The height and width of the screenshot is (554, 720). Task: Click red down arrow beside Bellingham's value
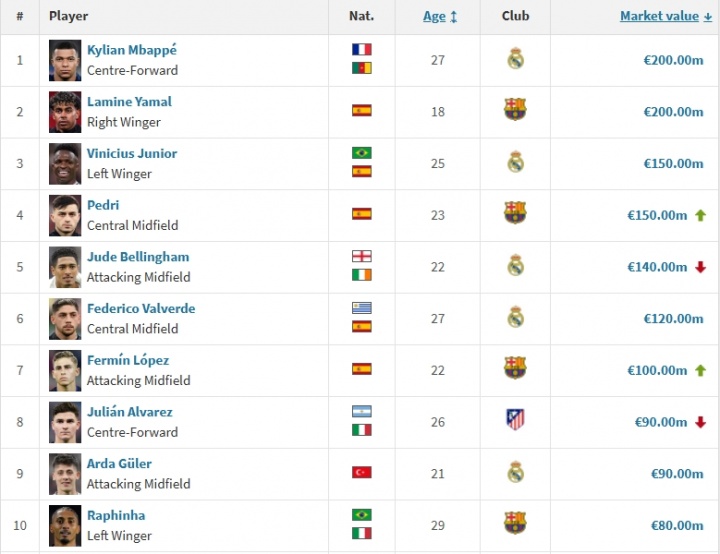[701, 267]
